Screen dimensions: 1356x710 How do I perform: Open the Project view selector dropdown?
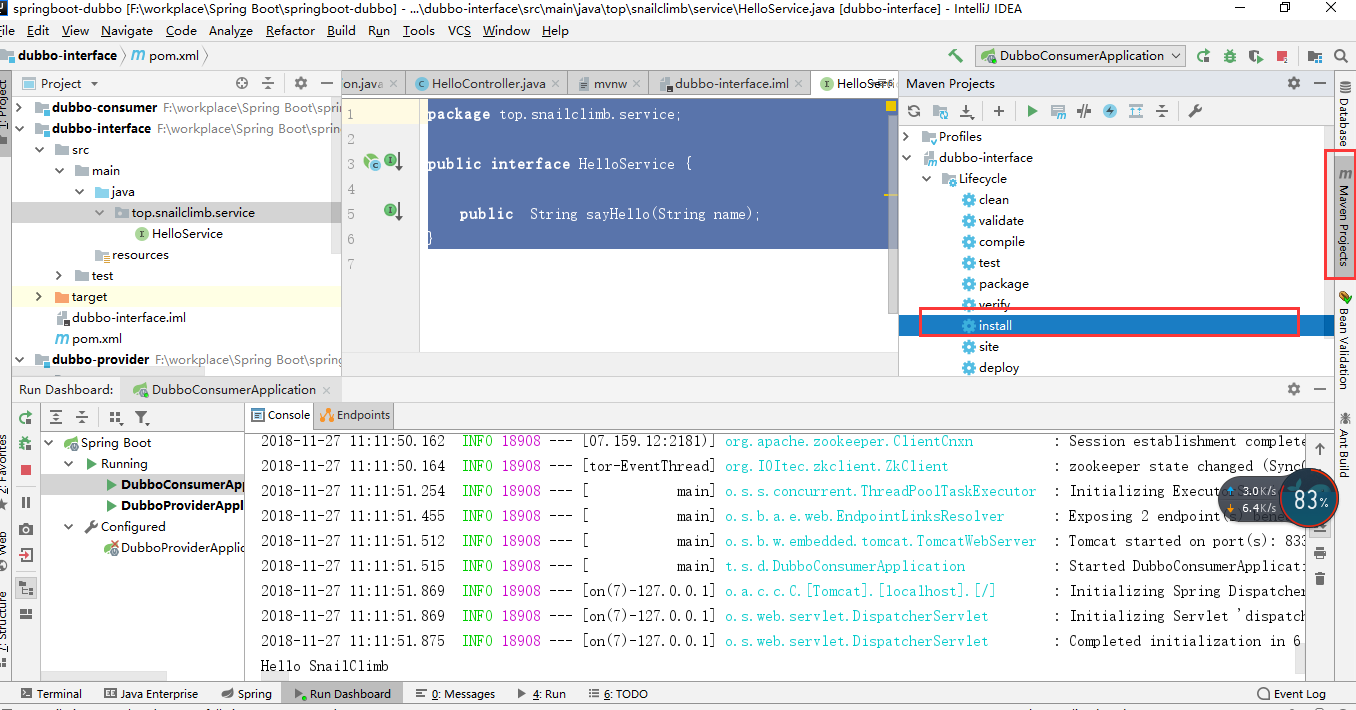tap(60, 84)
